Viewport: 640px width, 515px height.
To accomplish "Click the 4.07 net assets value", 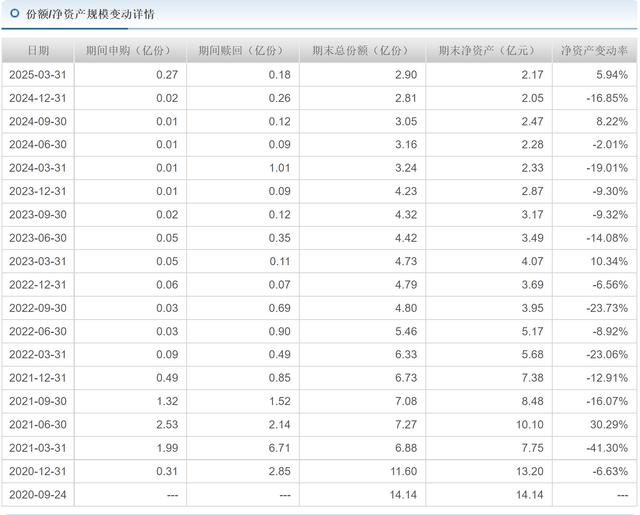I will click(532, 261).
